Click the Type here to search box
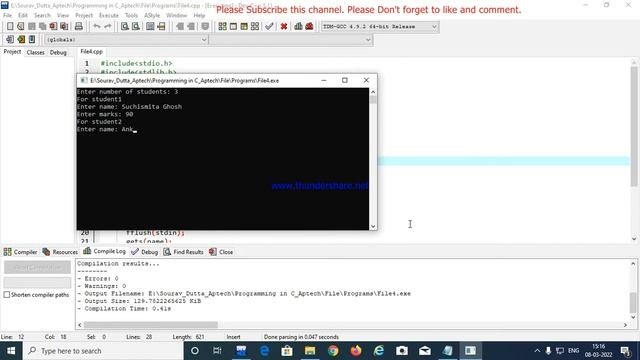 103,351
